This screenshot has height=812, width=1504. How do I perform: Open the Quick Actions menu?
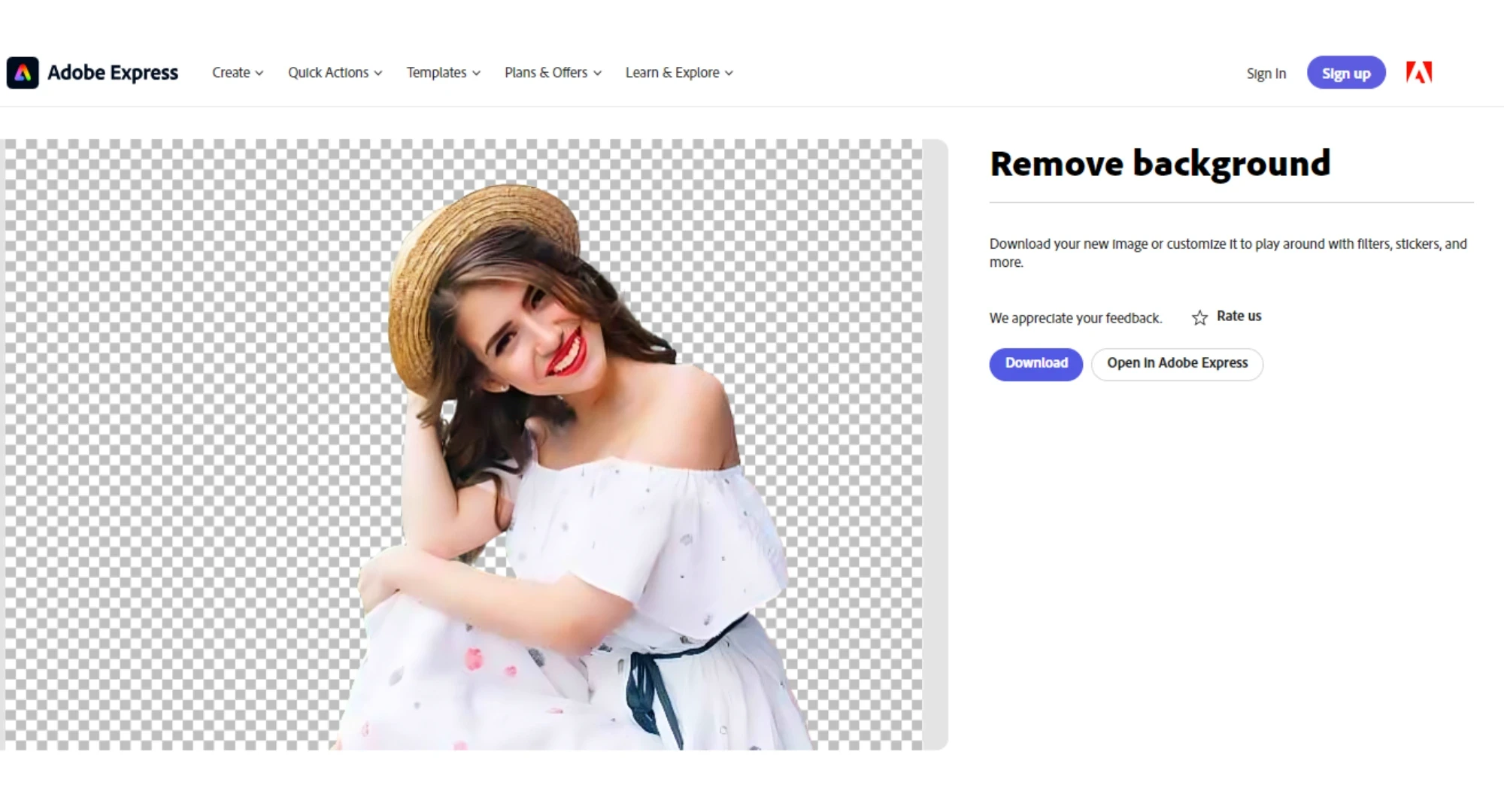point(328,73)
